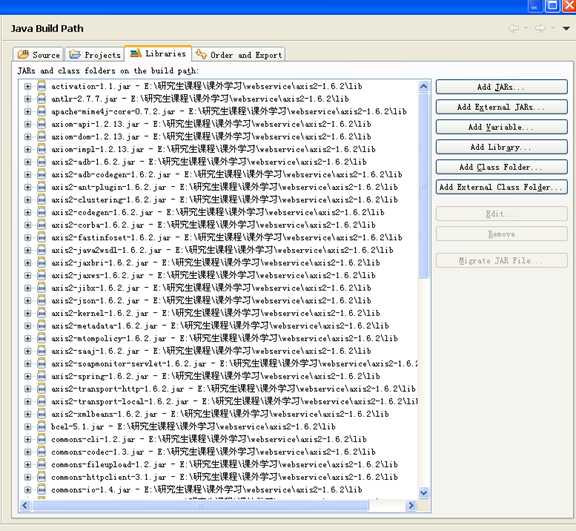Image resolution: width=576 pixels, height=531 pixels.
Task: Expand the axis2-transport-local-1.6.2.jar node
Action: pos(28,401)
